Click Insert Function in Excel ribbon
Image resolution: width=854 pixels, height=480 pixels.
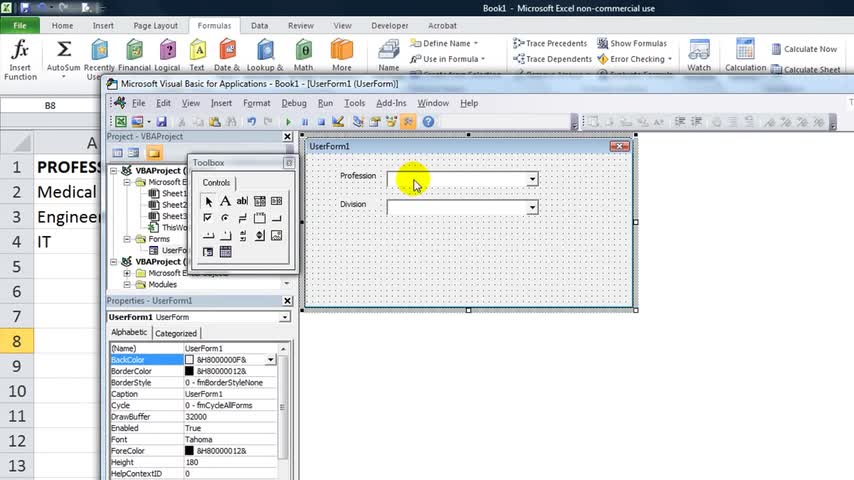click(20, 60)
